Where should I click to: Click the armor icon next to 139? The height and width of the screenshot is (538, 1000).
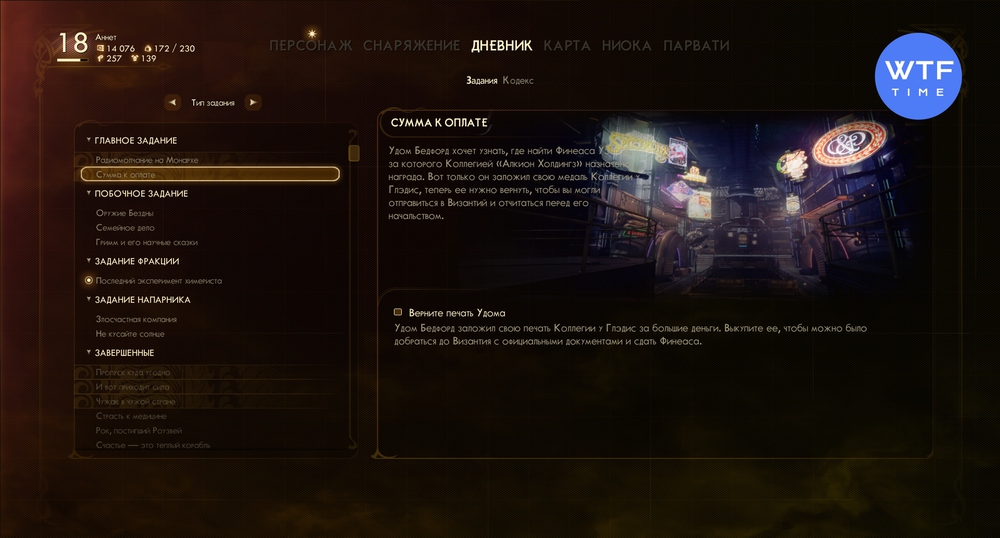[x=135, y=58]
